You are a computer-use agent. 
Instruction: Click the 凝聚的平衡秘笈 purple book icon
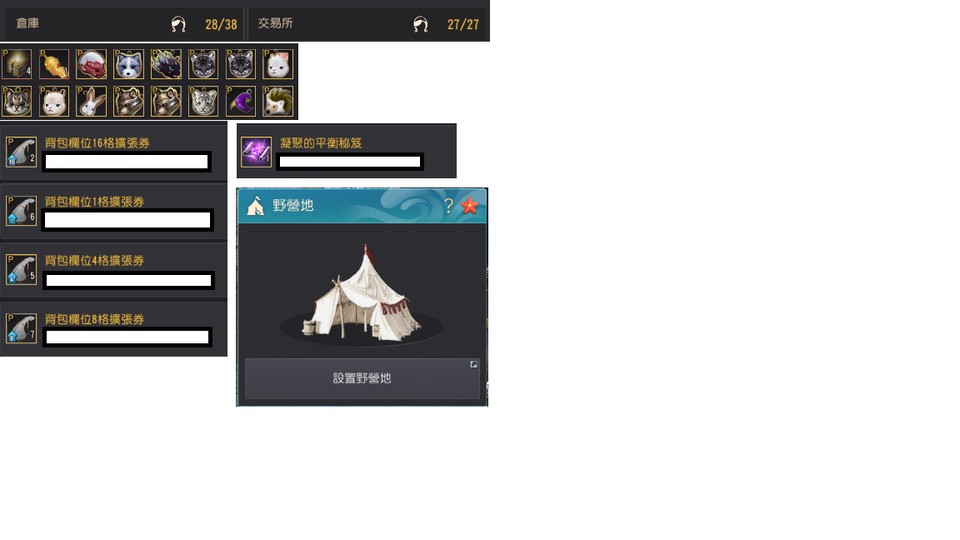[256, 152]
